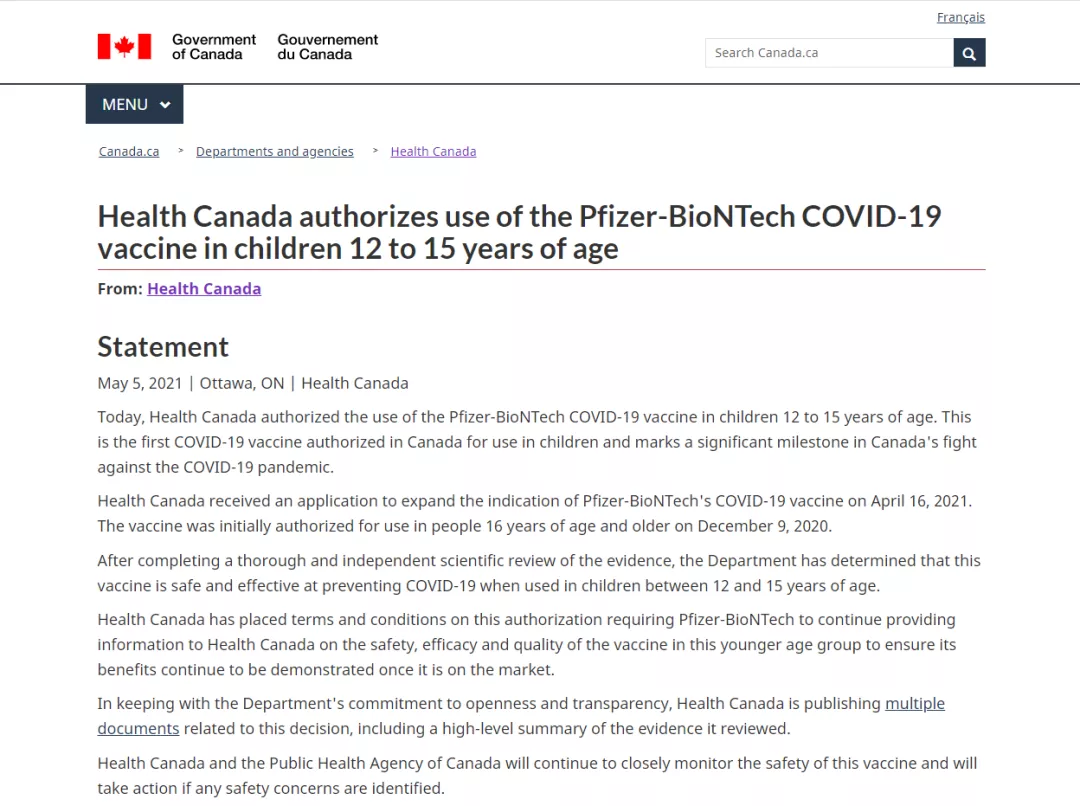Click the paragraph starting "Today, Health Canada authorized"
1080x806 pixels.
[536, 442]
